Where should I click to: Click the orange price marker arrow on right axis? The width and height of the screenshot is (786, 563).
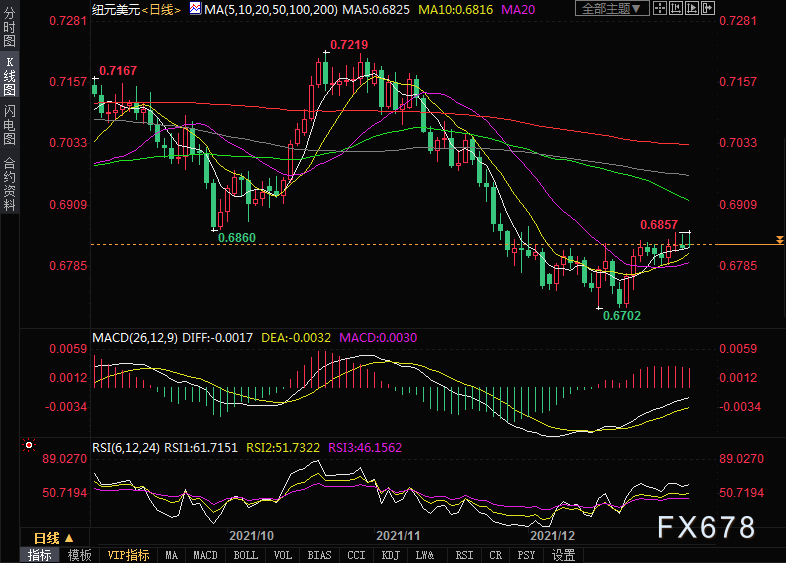(779, 240)
